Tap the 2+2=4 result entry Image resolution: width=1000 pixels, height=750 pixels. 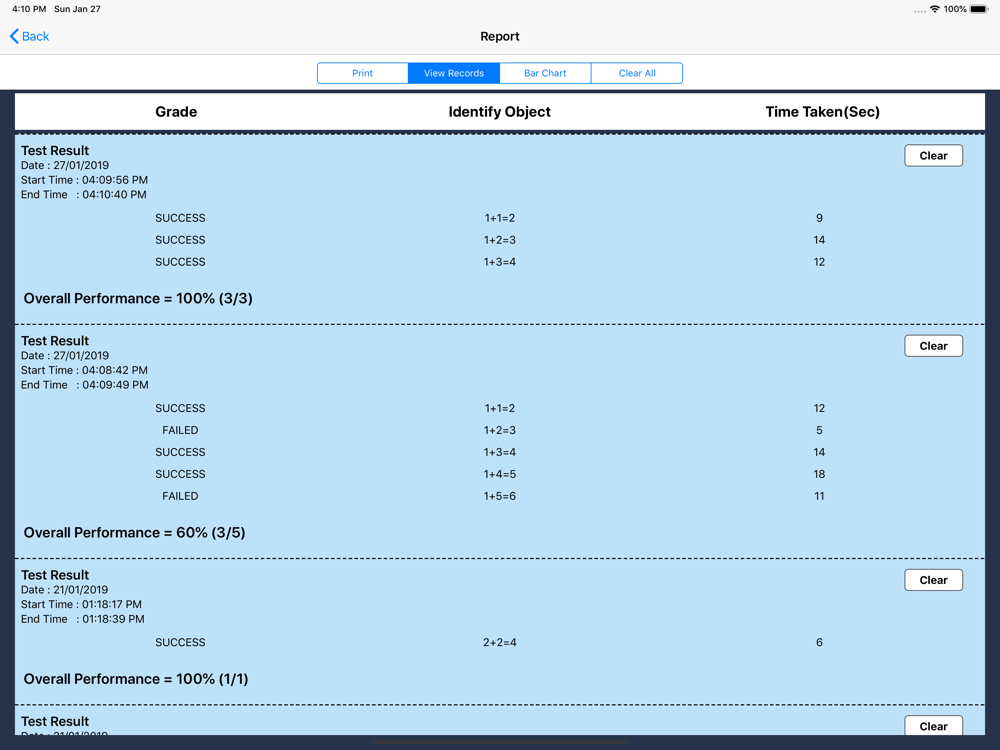click(499, 643)
